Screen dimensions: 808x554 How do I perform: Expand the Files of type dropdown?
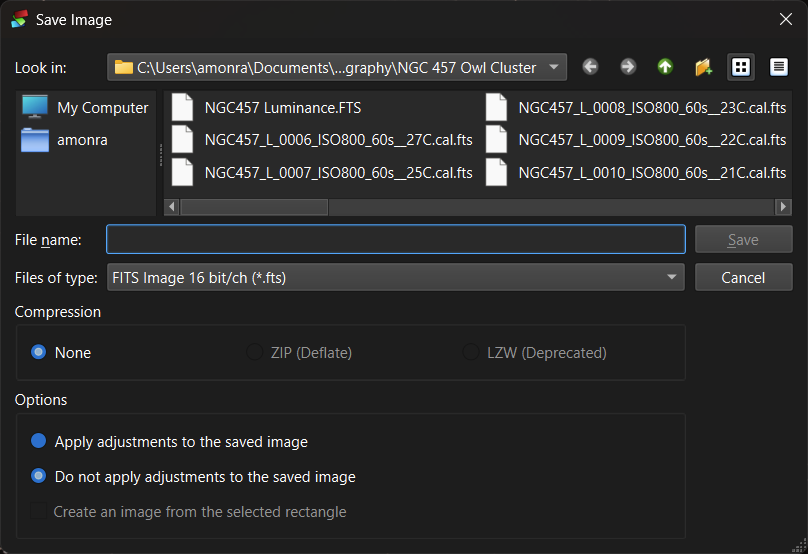click(671, 278)
